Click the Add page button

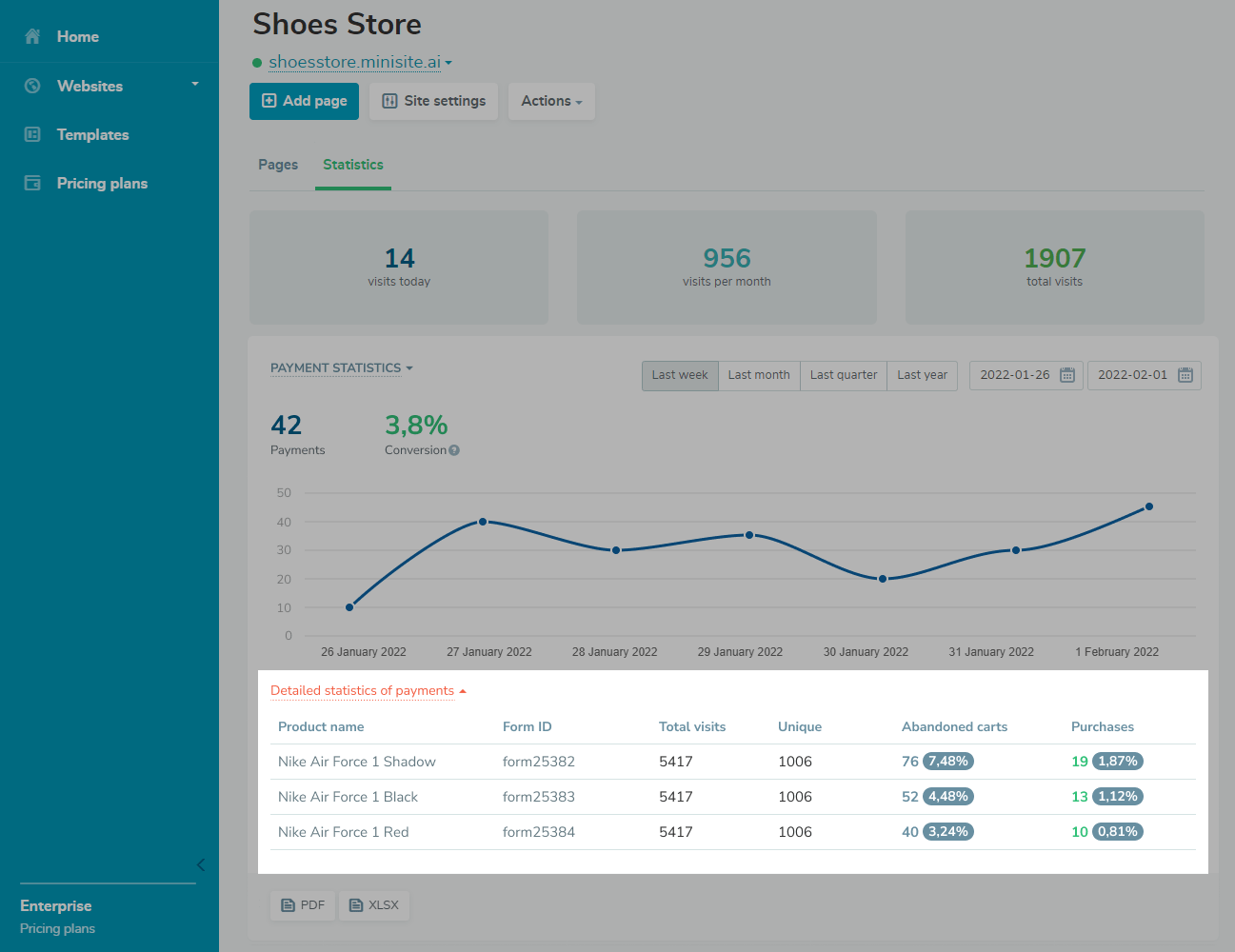304,101
